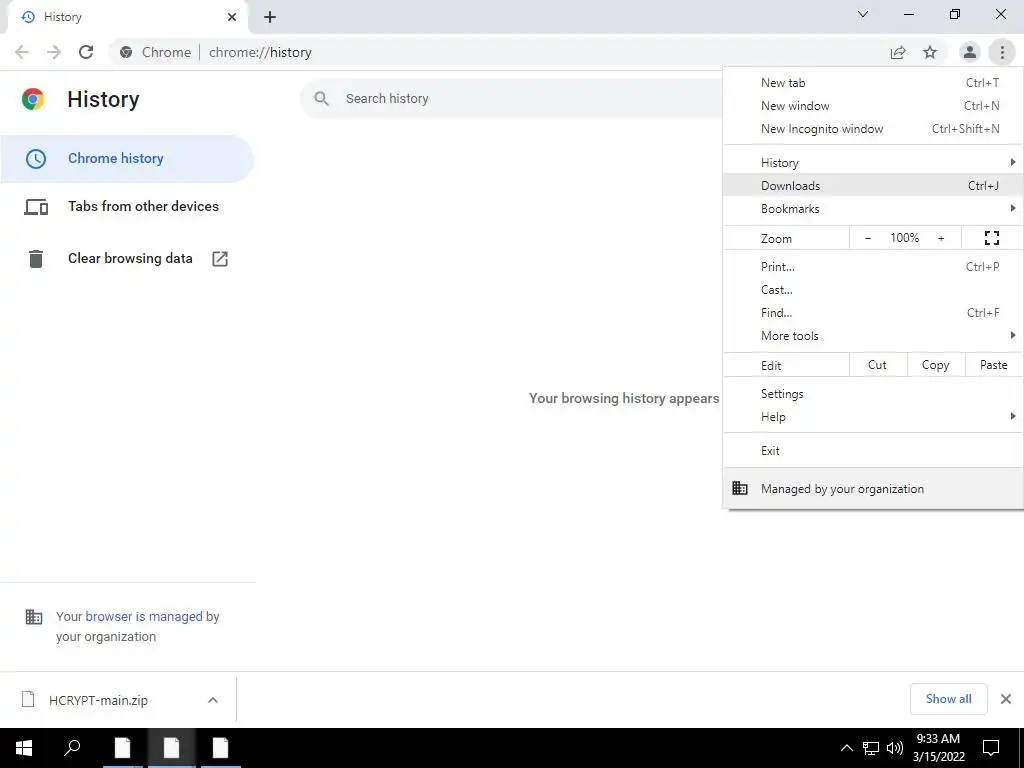Open the browser is managed link
This screenshot has width=1024, height=768.
coord(144,616)
